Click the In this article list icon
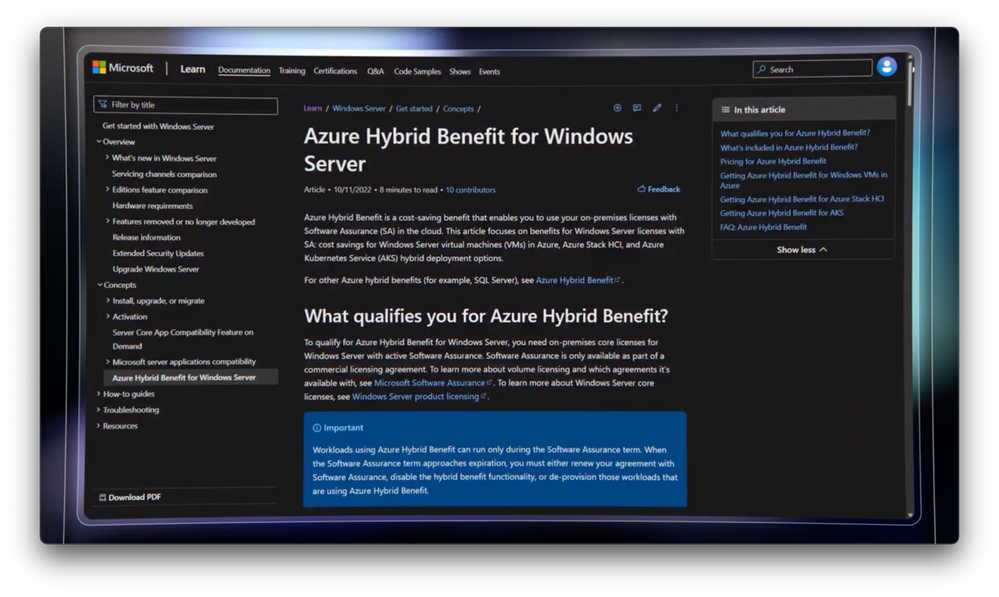 [x=725, y=110]
